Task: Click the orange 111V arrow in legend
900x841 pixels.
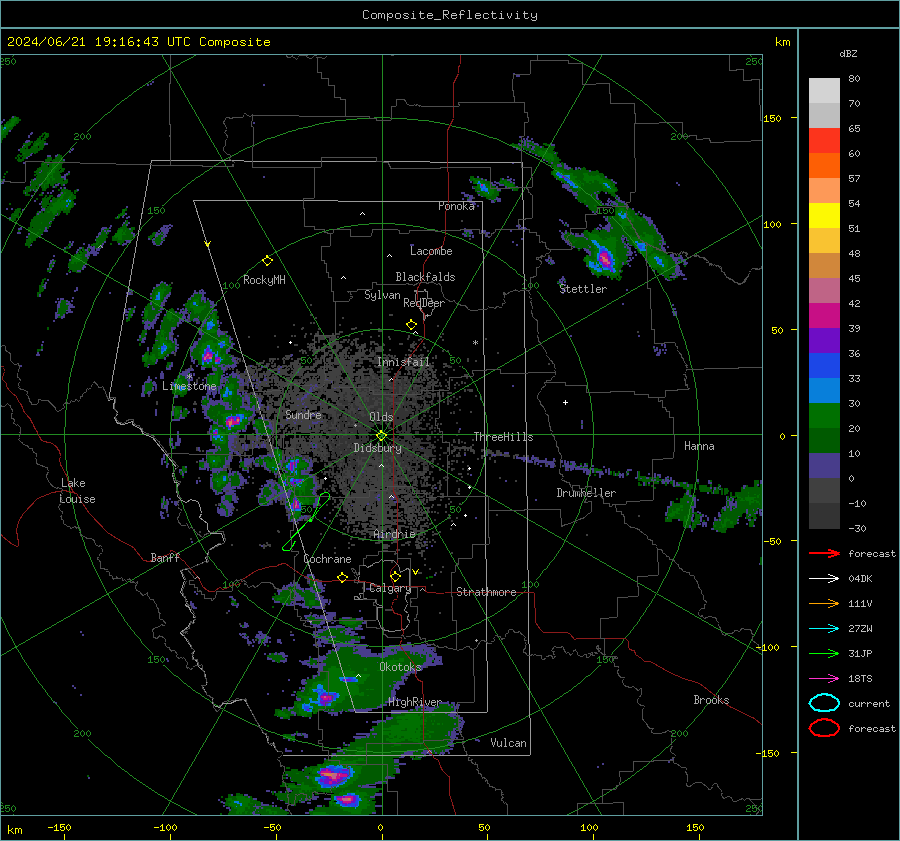Action: 824,603
